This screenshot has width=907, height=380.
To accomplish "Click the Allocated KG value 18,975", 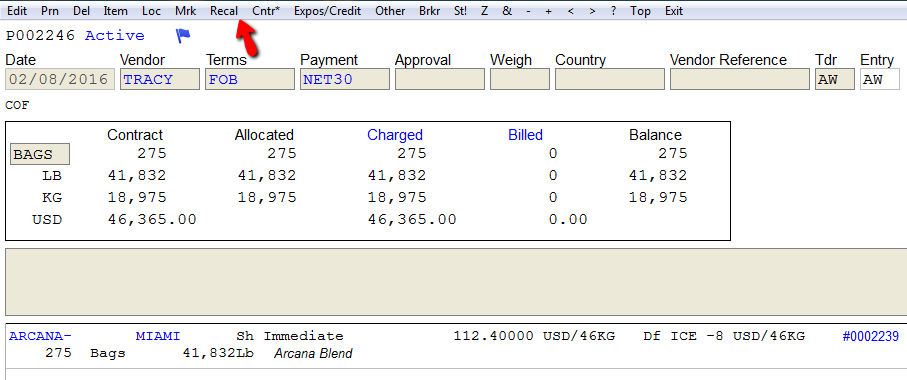I will click(x=267, y=198).
